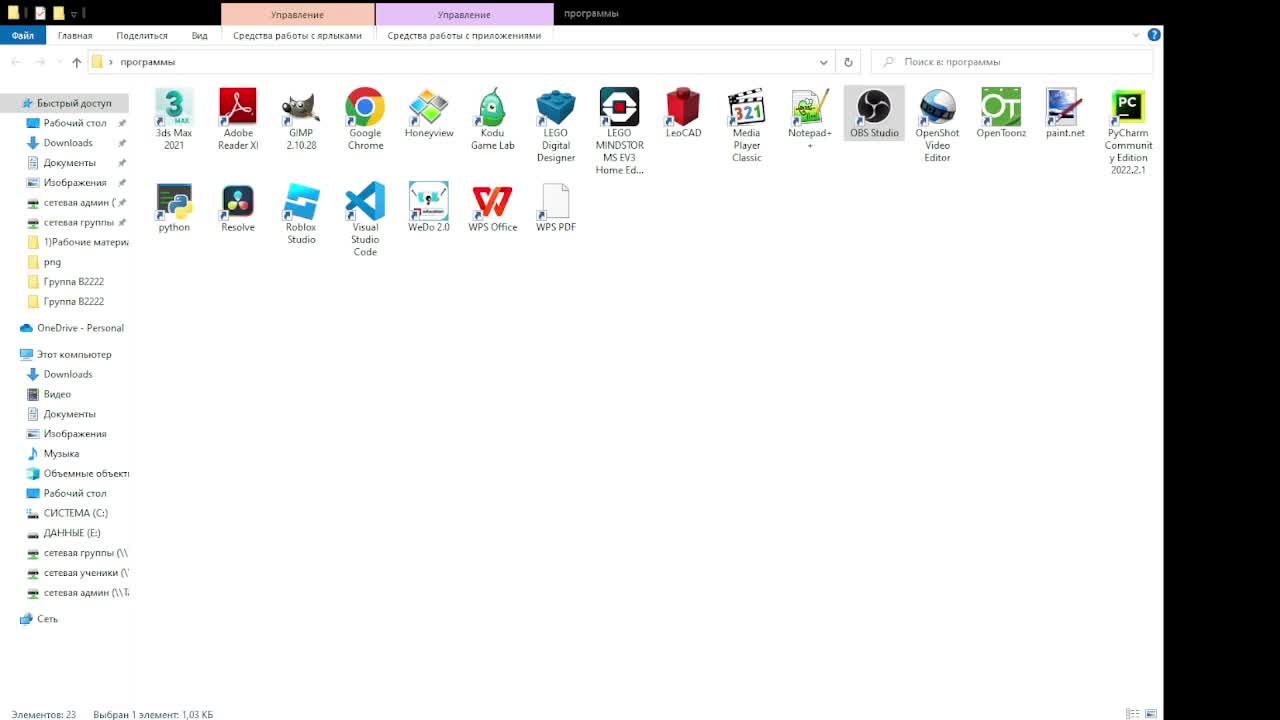Open the Quick Access Toolbar customize dropdown

74,14
